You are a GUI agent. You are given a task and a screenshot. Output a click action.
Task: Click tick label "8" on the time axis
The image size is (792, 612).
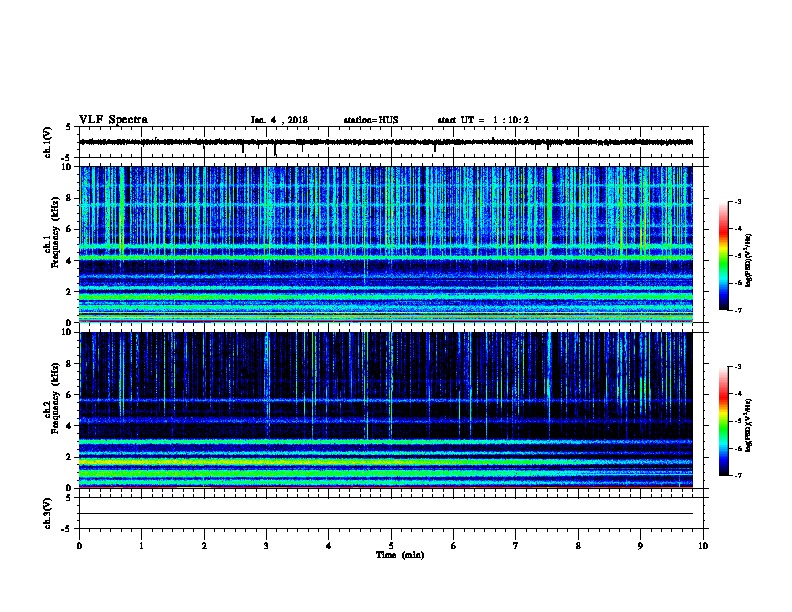[x=578, y=546]
